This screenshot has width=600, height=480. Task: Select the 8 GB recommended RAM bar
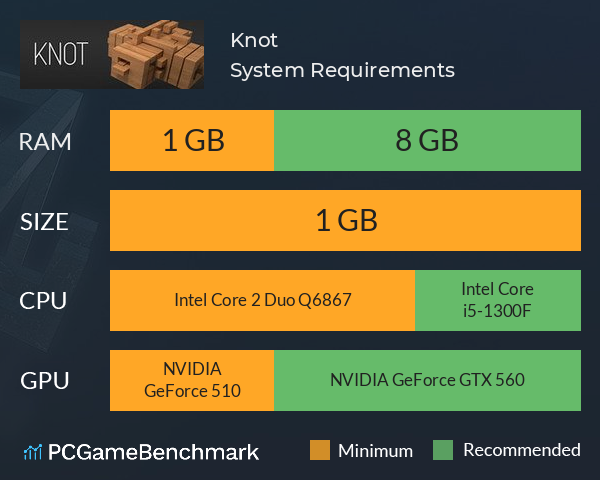[427, 140]
